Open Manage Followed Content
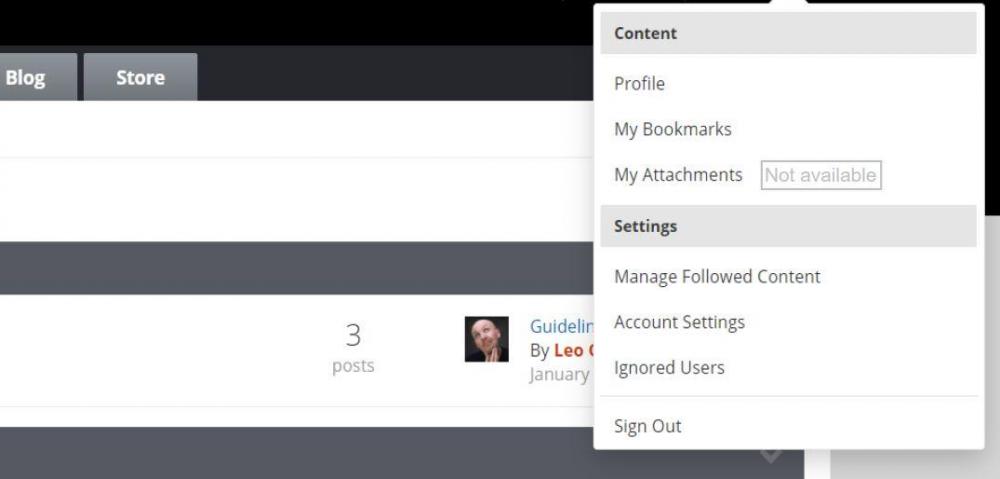The height and width of the screenshot is (479, 1000). coord(717,277)
